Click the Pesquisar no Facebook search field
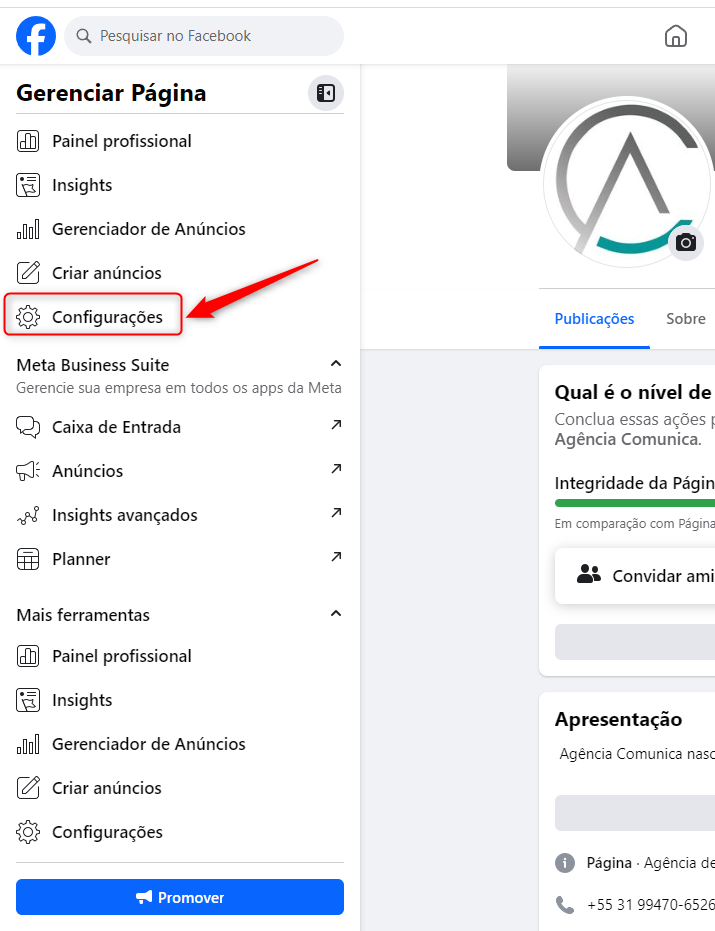This screenshot has height=931, width=715. [x=204, y=36]
